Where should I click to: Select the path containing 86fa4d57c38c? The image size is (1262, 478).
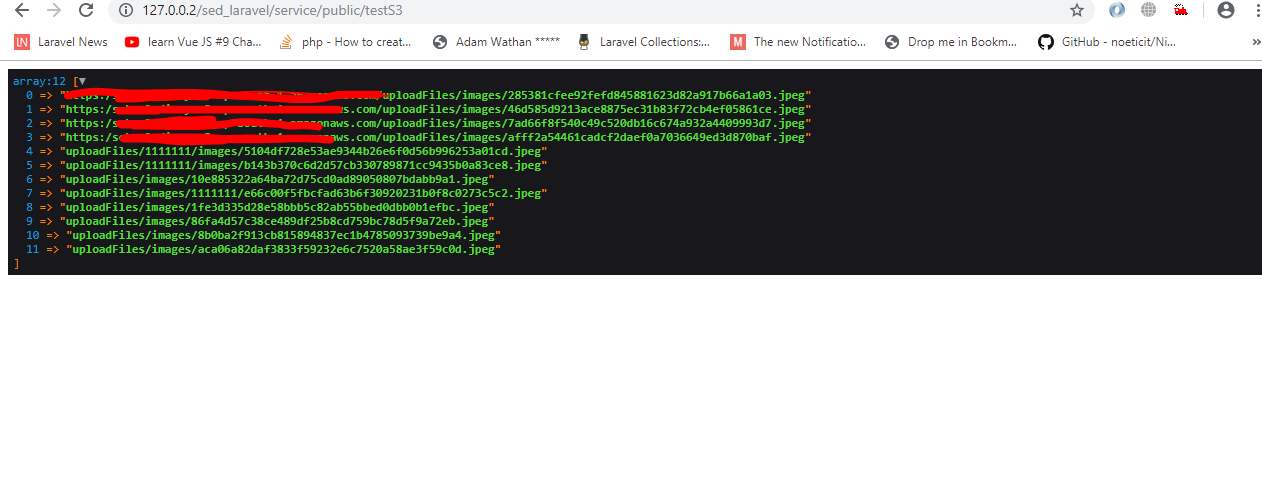click(x=277, y=221)
